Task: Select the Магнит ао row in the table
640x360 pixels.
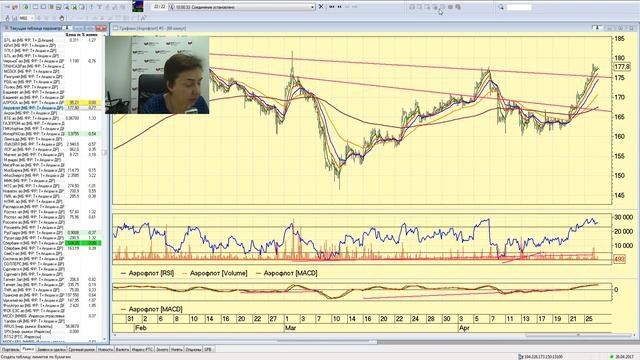Action: point(53,155)
